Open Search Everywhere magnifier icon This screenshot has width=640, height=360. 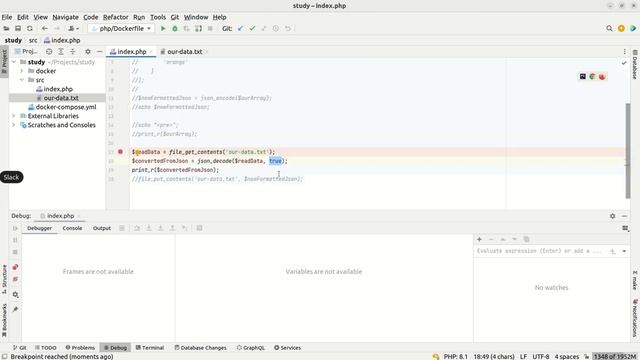coord(609,29)
